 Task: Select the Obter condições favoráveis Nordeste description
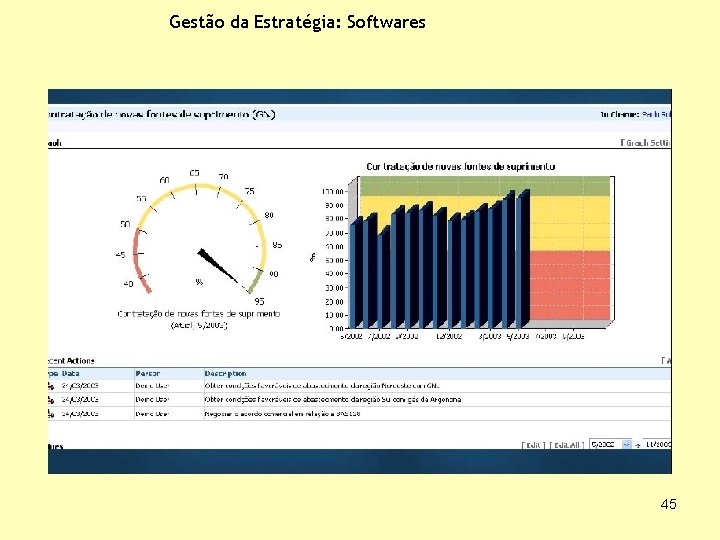[322, 386]
